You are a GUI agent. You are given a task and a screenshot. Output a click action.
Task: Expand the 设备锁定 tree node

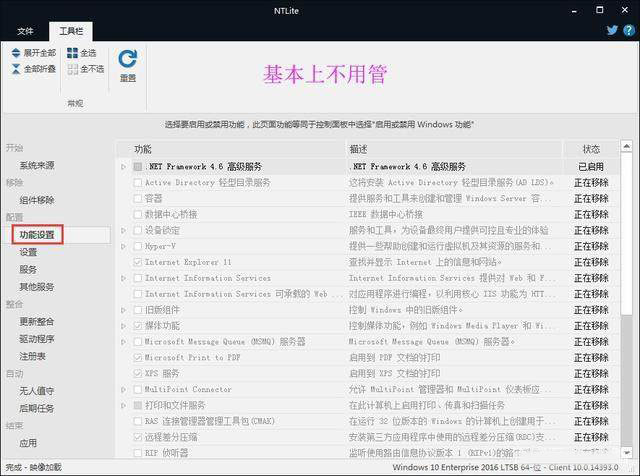[x=124, y=230]
